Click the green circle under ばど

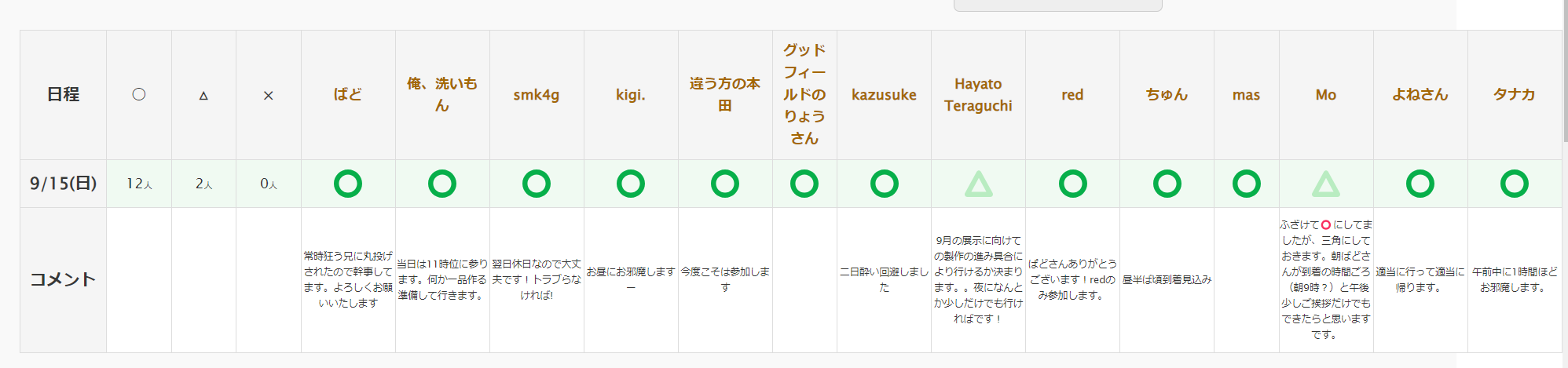tap(348, 184)
